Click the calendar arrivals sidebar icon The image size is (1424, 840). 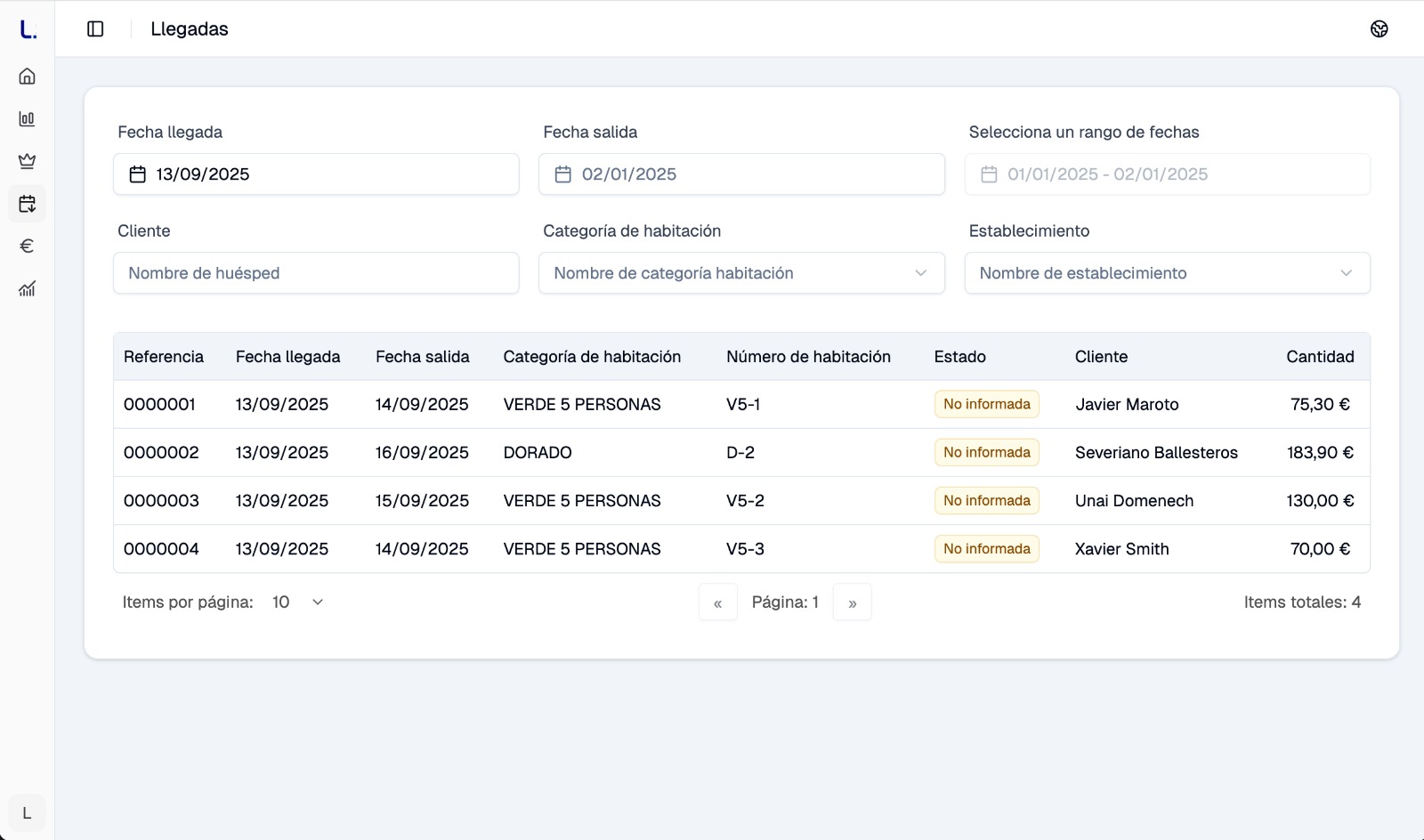click(27, 204)
